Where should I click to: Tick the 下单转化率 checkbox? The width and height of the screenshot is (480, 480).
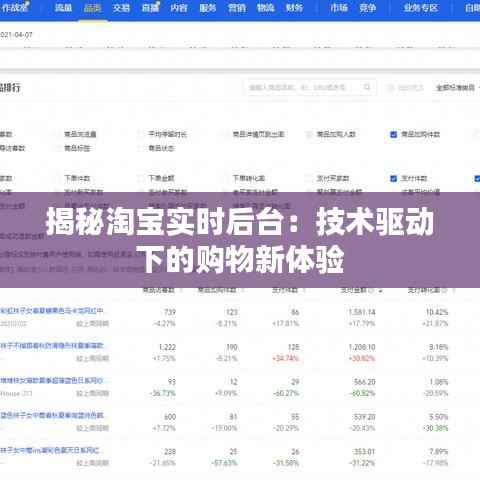225,179
